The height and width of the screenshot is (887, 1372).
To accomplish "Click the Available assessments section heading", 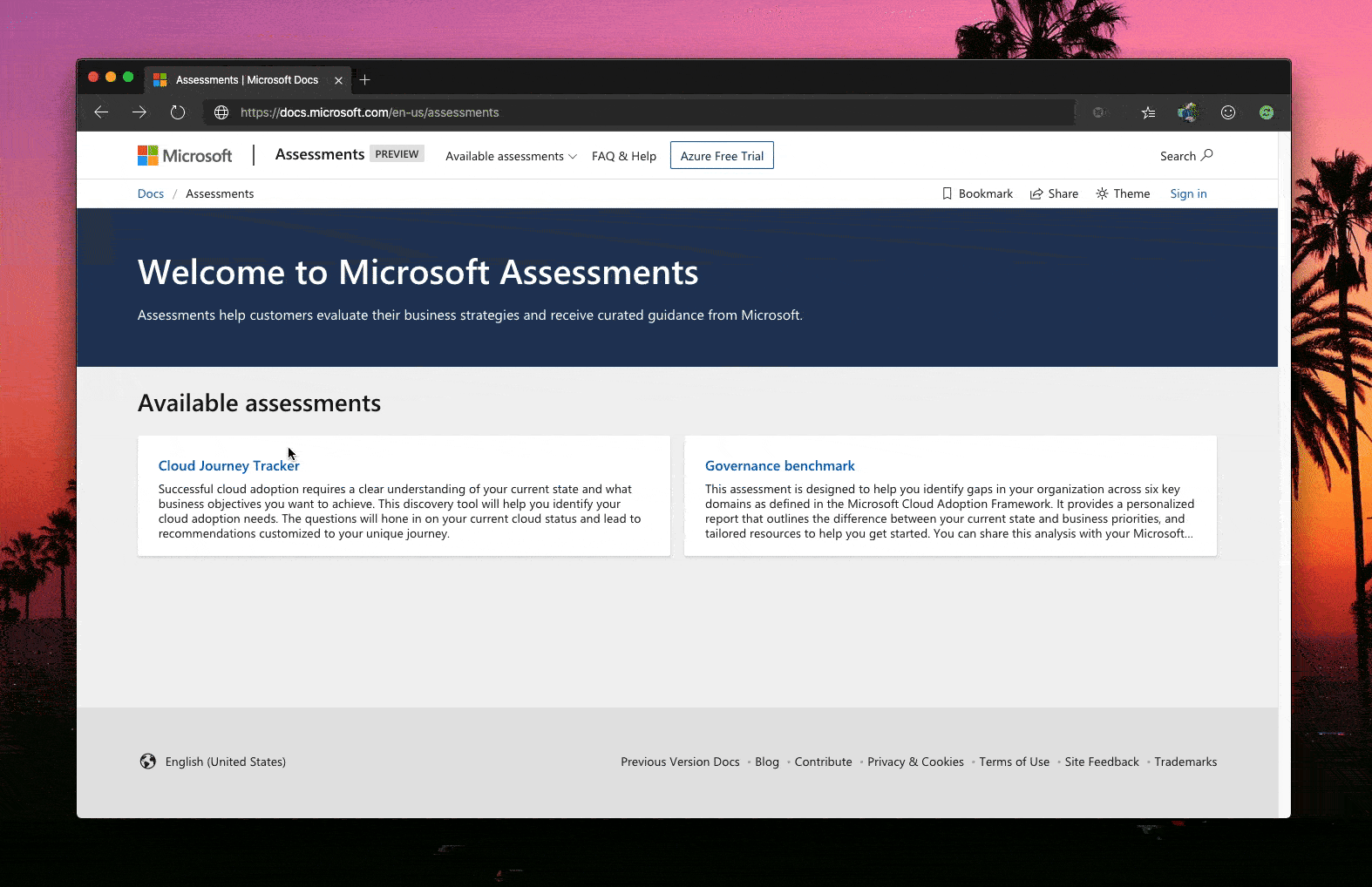I will pos(259,403).
